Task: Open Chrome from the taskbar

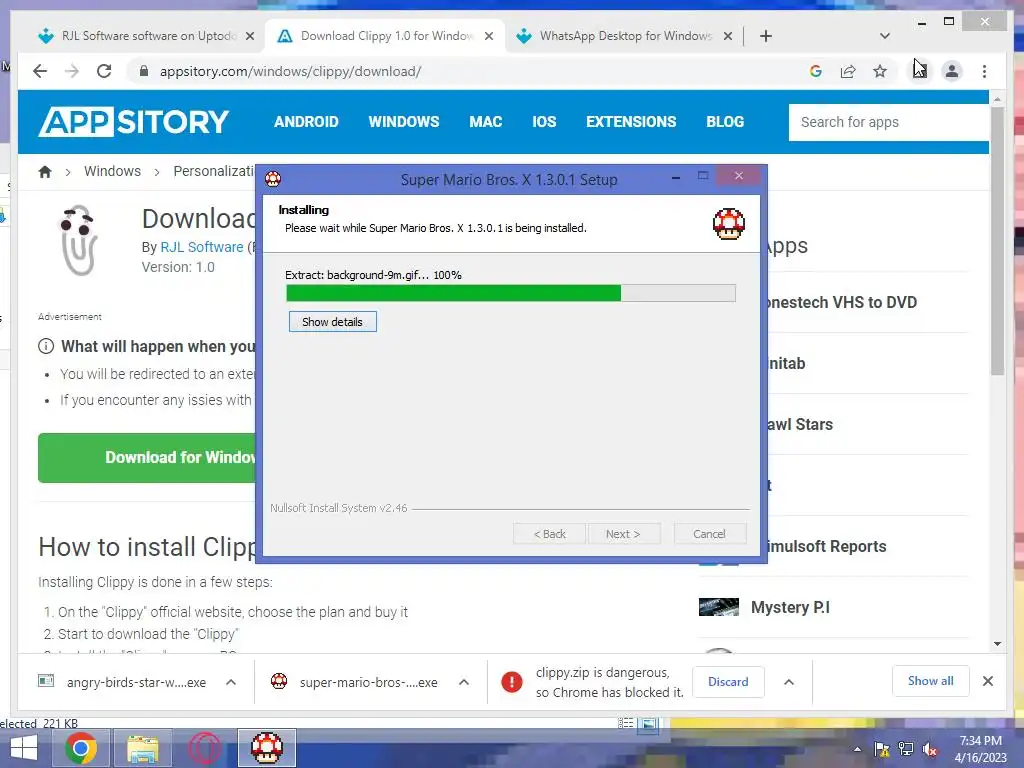Action: pos(81,748)
